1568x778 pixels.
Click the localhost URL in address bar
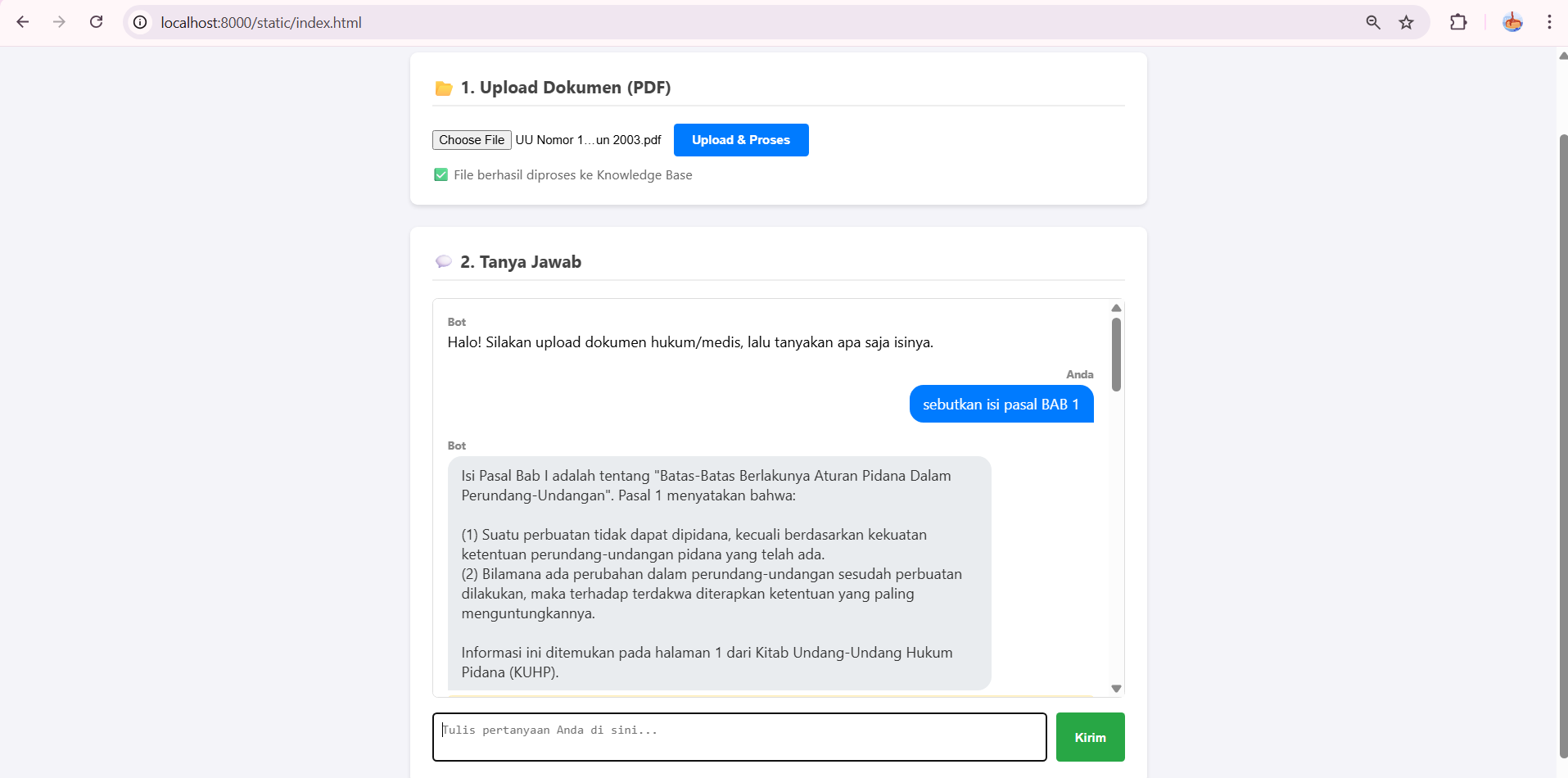point(261,22)
